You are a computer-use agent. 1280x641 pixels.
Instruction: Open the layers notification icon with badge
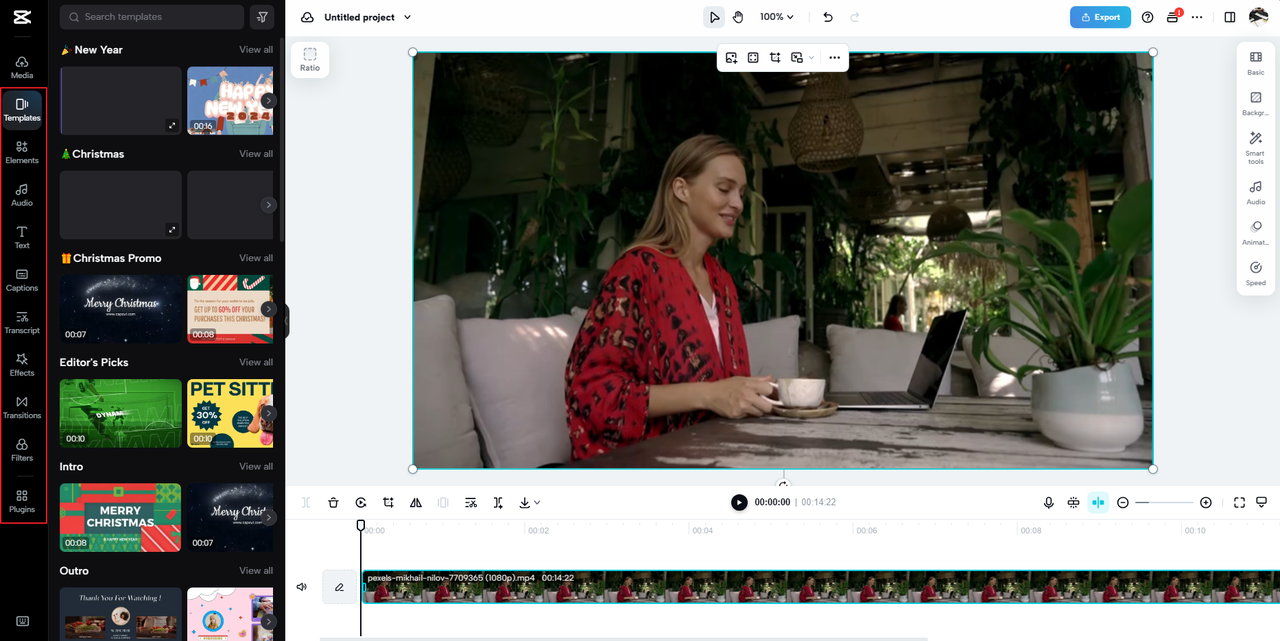pos(1173,17)
